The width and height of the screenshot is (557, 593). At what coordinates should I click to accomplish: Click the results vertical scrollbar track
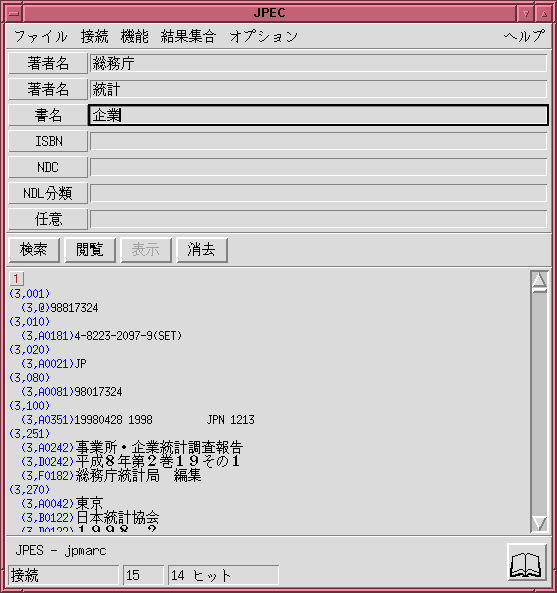click(x=539, y=403)
